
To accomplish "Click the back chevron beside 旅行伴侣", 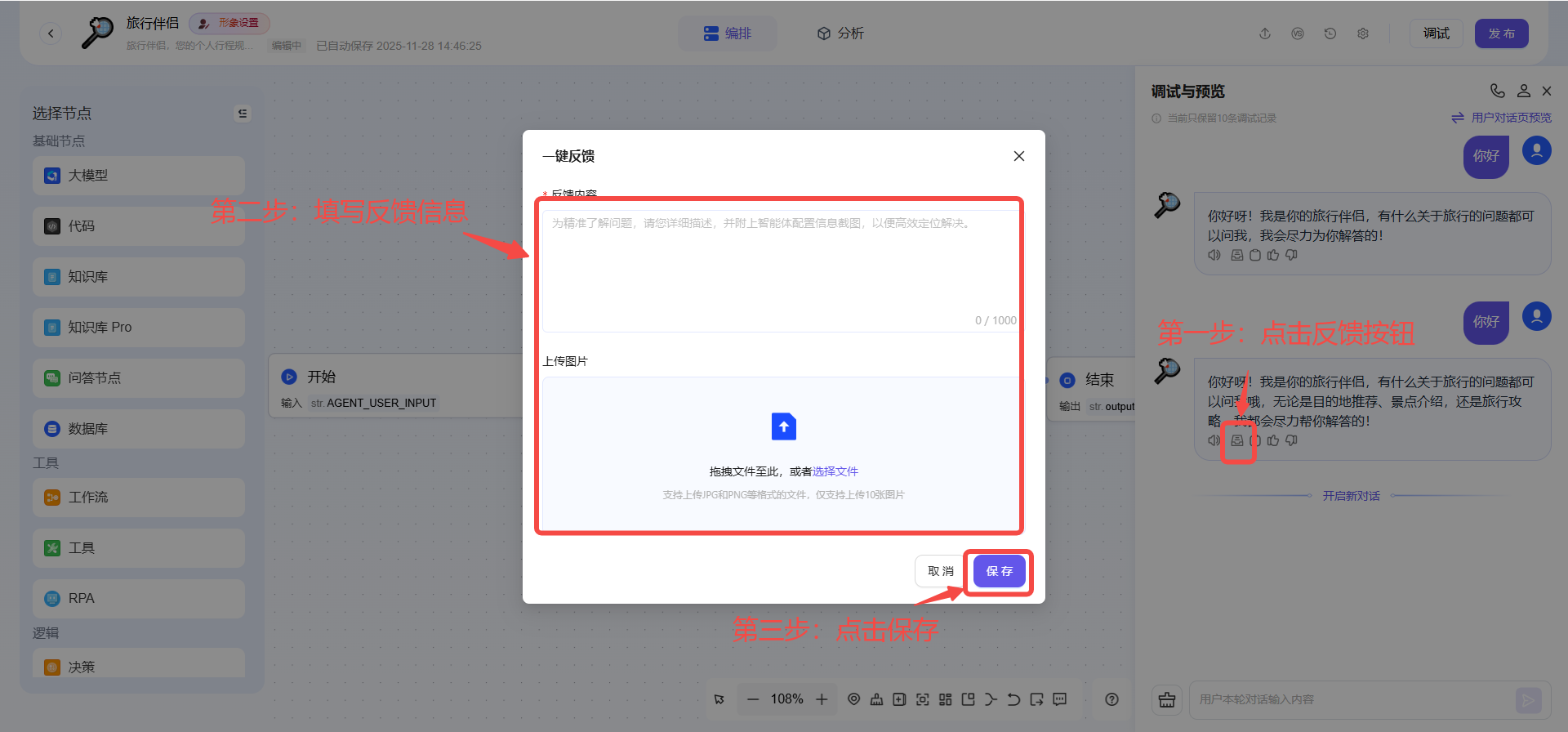I will point(51,33).
